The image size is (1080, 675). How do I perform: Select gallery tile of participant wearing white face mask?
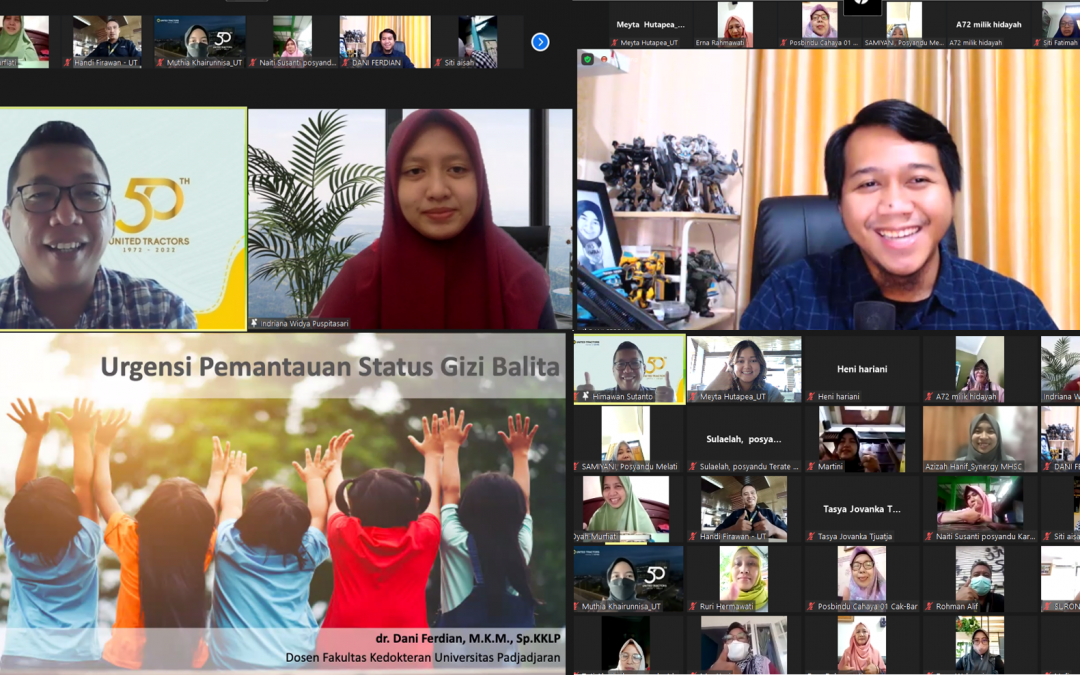pos(744,645)
